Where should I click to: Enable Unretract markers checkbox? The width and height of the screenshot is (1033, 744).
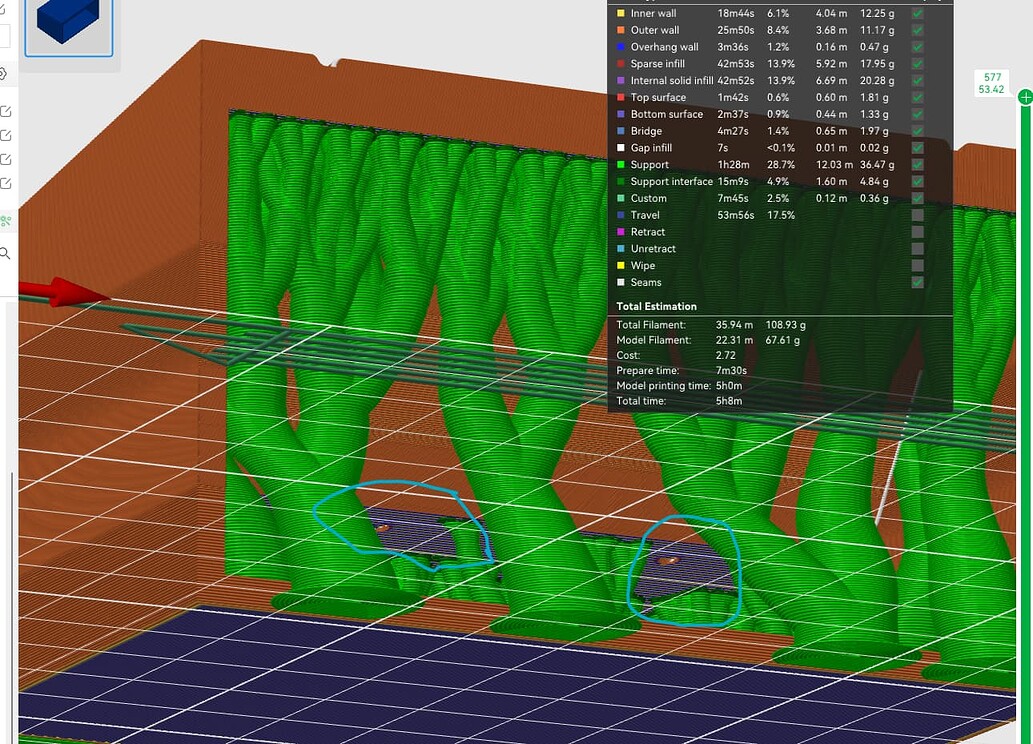(917, 248)
